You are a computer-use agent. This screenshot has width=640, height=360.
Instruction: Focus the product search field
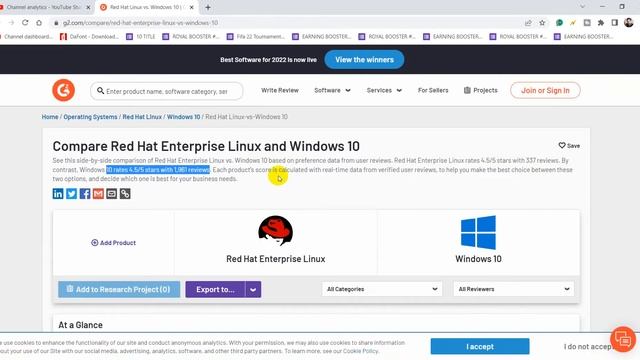(167, 91)
